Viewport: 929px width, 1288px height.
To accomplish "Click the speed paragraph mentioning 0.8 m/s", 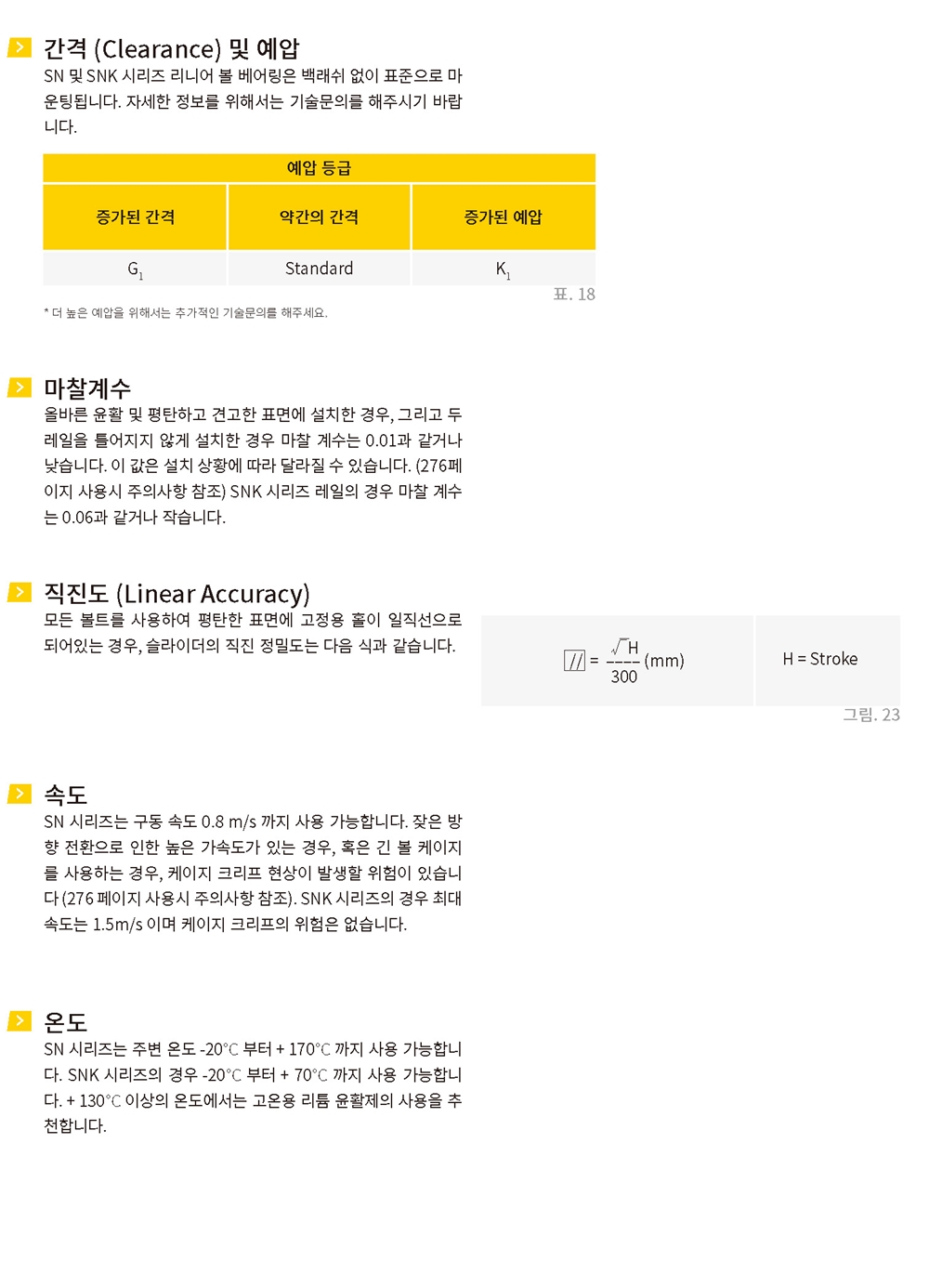I will [x=253, y=873].
